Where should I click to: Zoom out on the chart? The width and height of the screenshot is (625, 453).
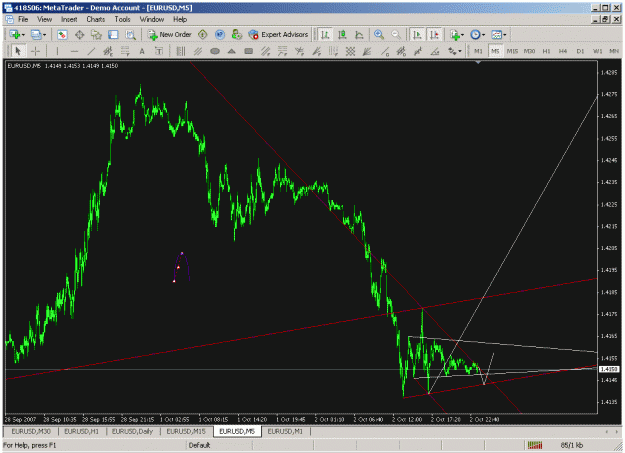396,35
